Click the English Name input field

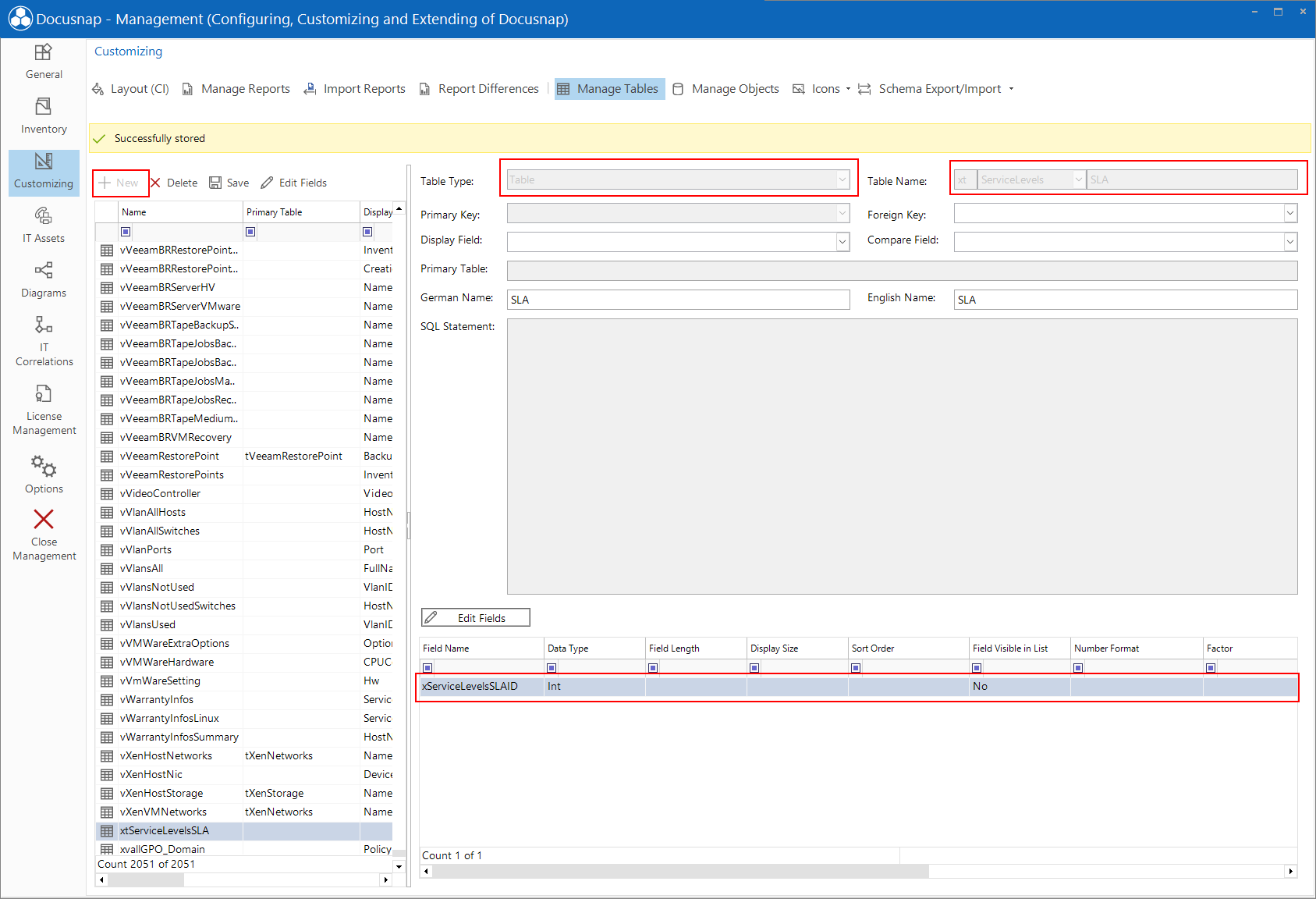pyautogui.click(x=1125, y=300)
